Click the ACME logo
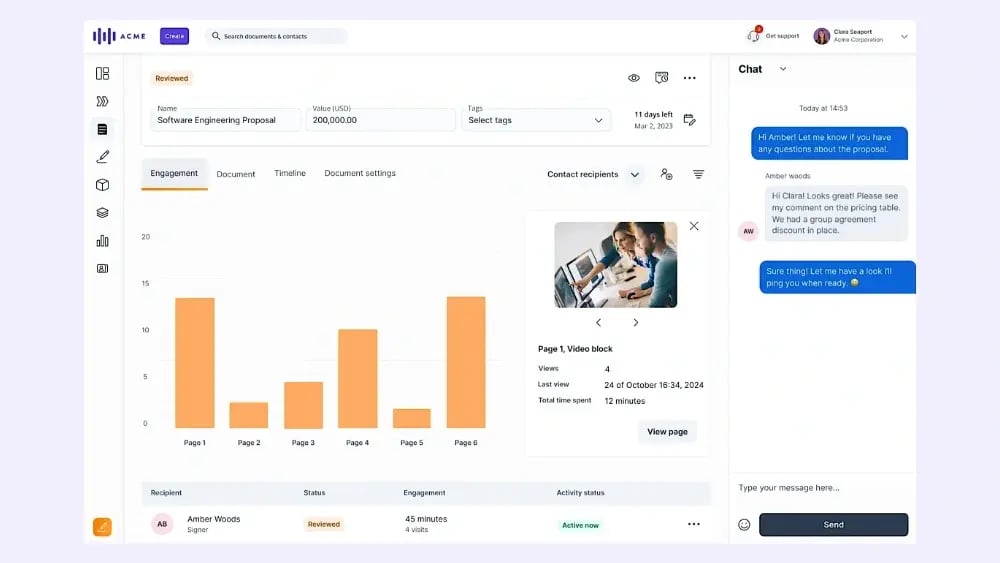 tap(119, 36)
